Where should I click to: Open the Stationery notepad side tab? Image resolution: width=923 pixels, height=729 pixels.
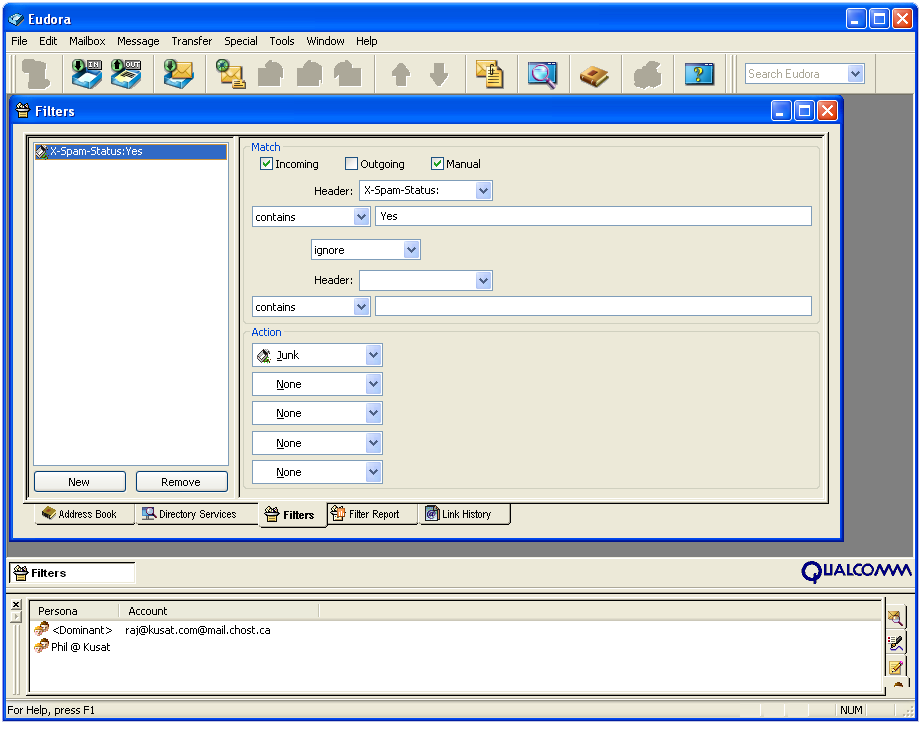point(895,668)
